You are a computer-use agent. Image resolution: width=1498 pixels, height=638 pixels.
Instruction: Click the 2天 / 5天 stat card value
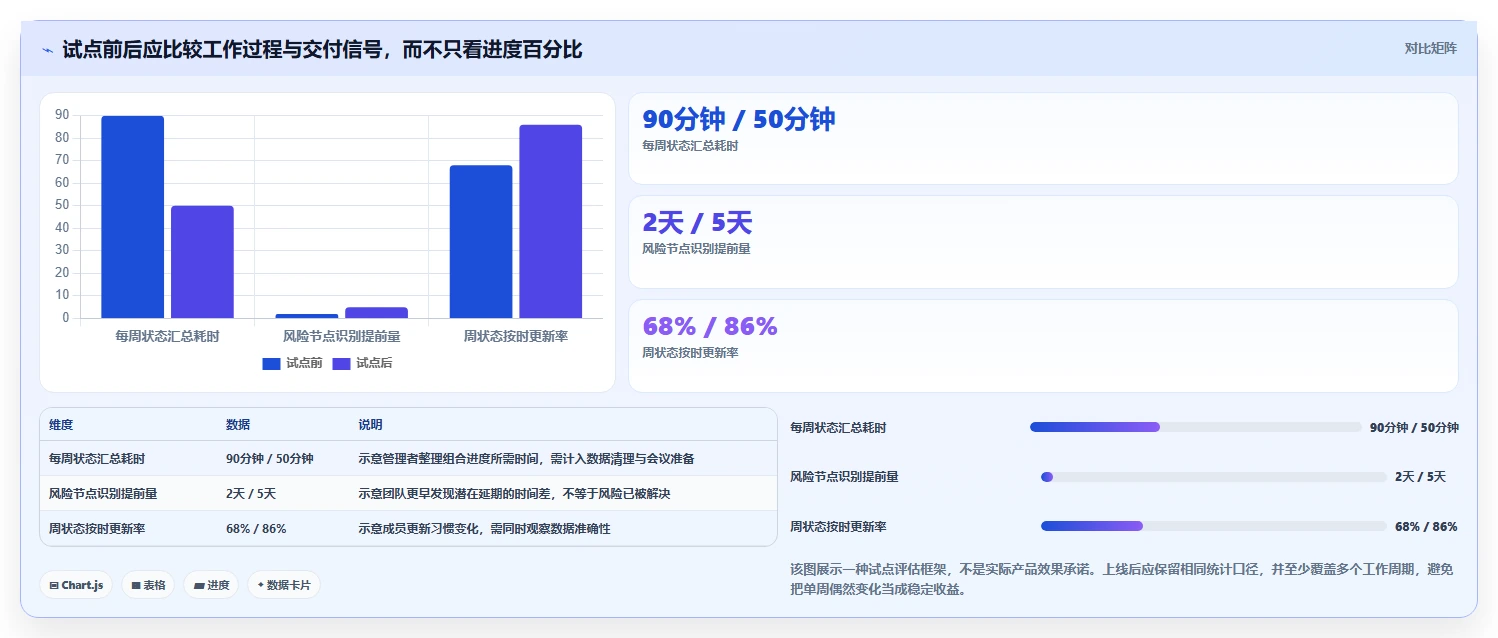[697, 223]
